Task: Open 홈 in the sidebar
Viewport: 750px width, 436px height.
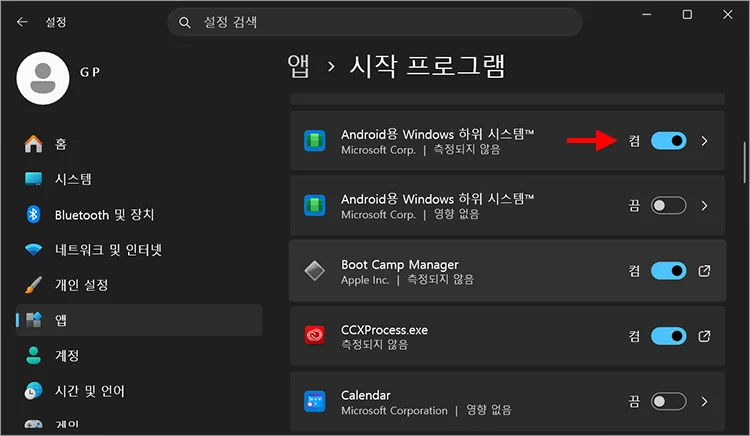Action: pos(139,144)
